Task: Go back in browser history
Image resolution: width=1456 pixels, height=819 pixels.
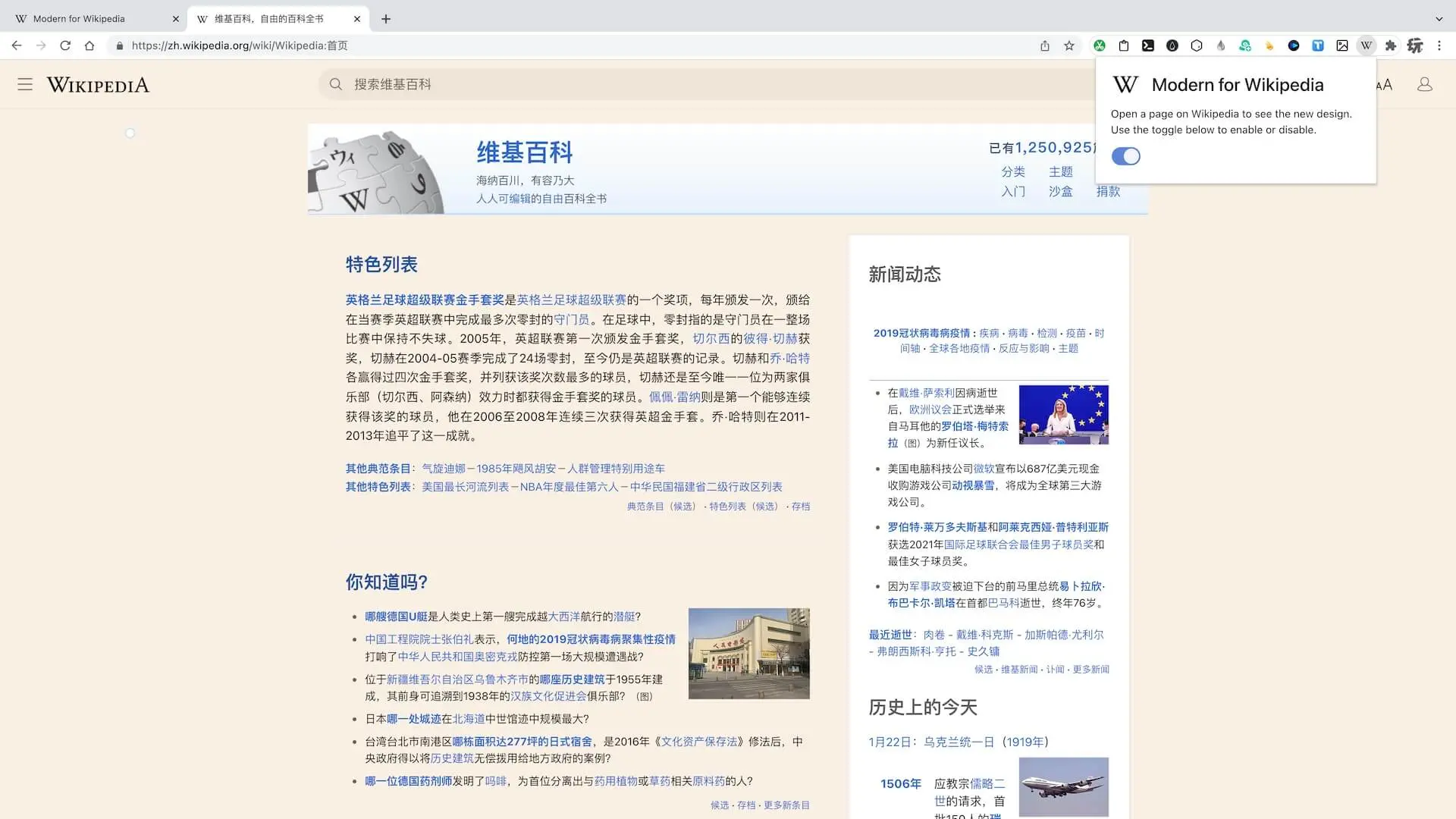Action: [17, 45]
